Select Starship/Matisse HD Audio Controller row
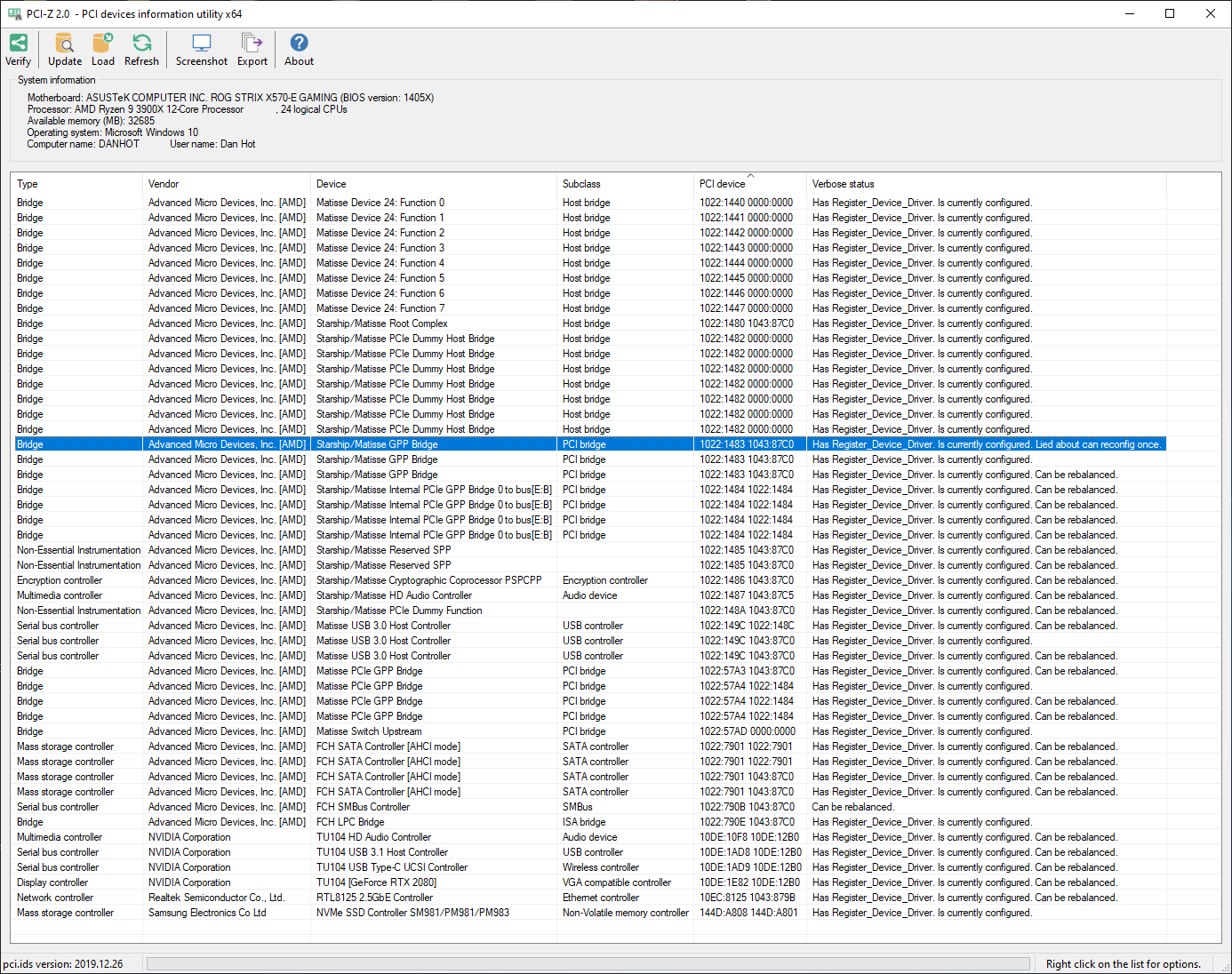This screenshot has width=1232, height=974. click(x=590, y=595)
